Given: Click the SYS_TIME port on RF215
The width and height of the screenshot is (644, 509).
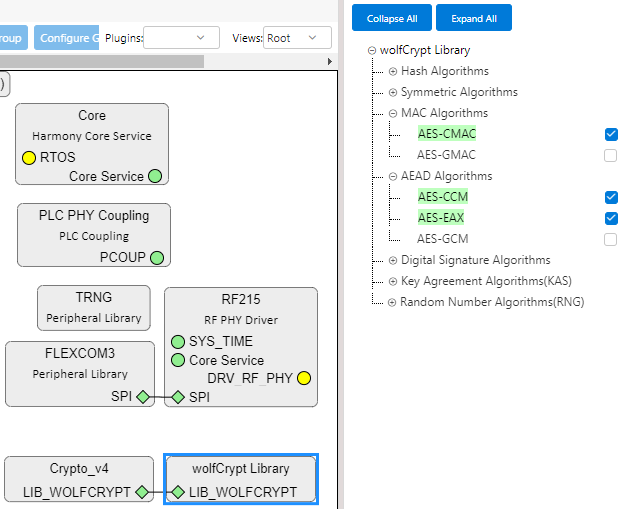Looking at the screenshot, I should coord(178,341).
